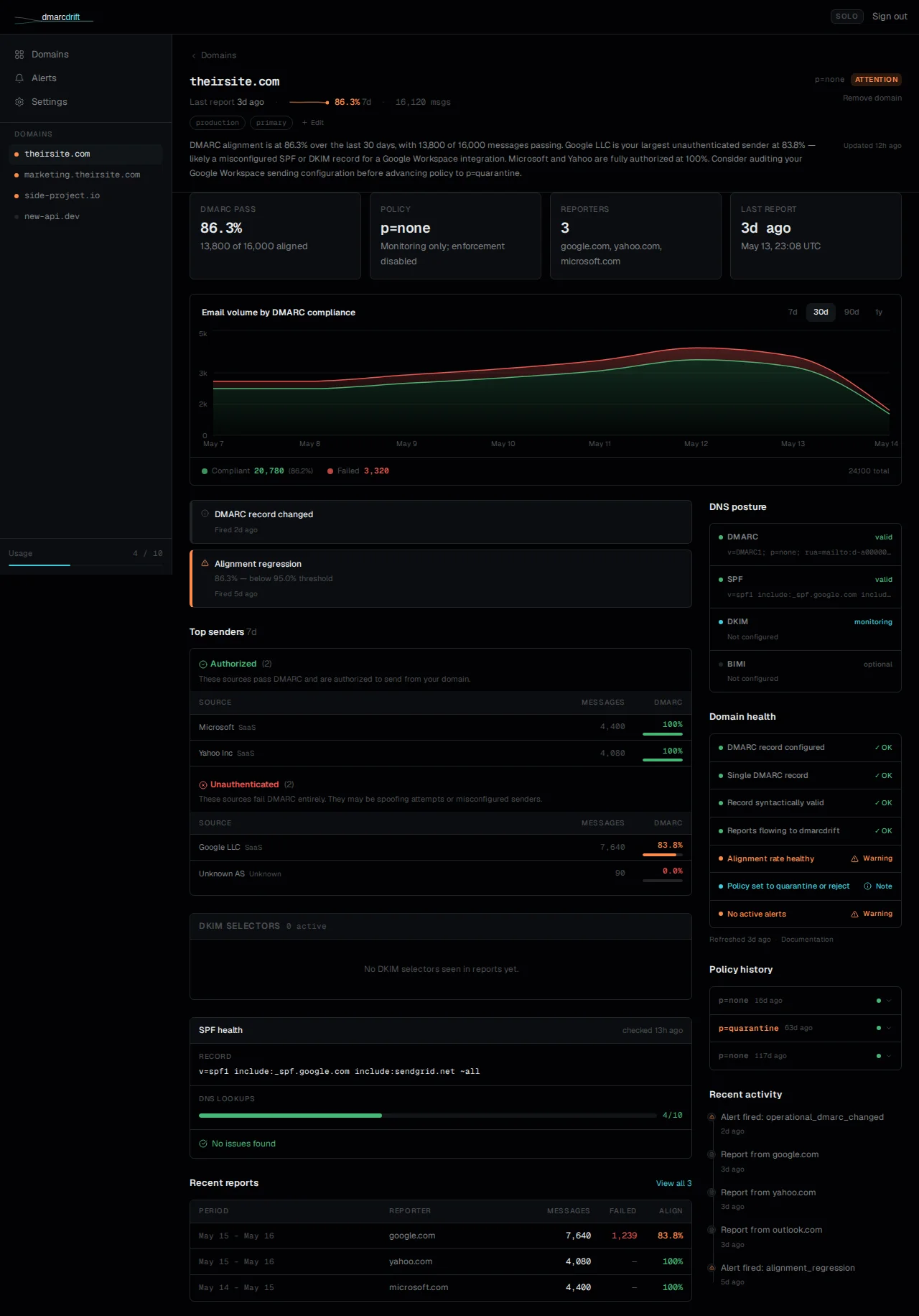Click the info icon next to Policy Note
This screenshot has height=1316, width=919.
point(867,886)
